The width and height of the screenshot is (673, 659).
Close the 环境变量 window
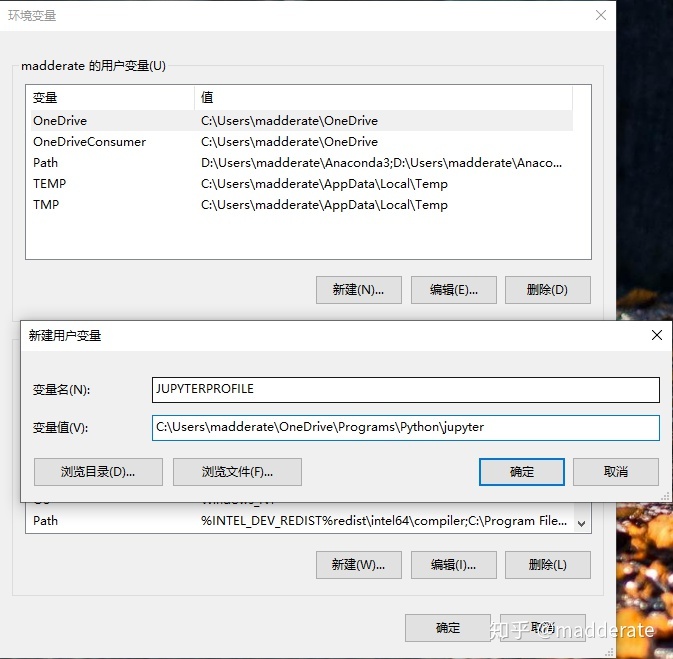pos(601,15)
